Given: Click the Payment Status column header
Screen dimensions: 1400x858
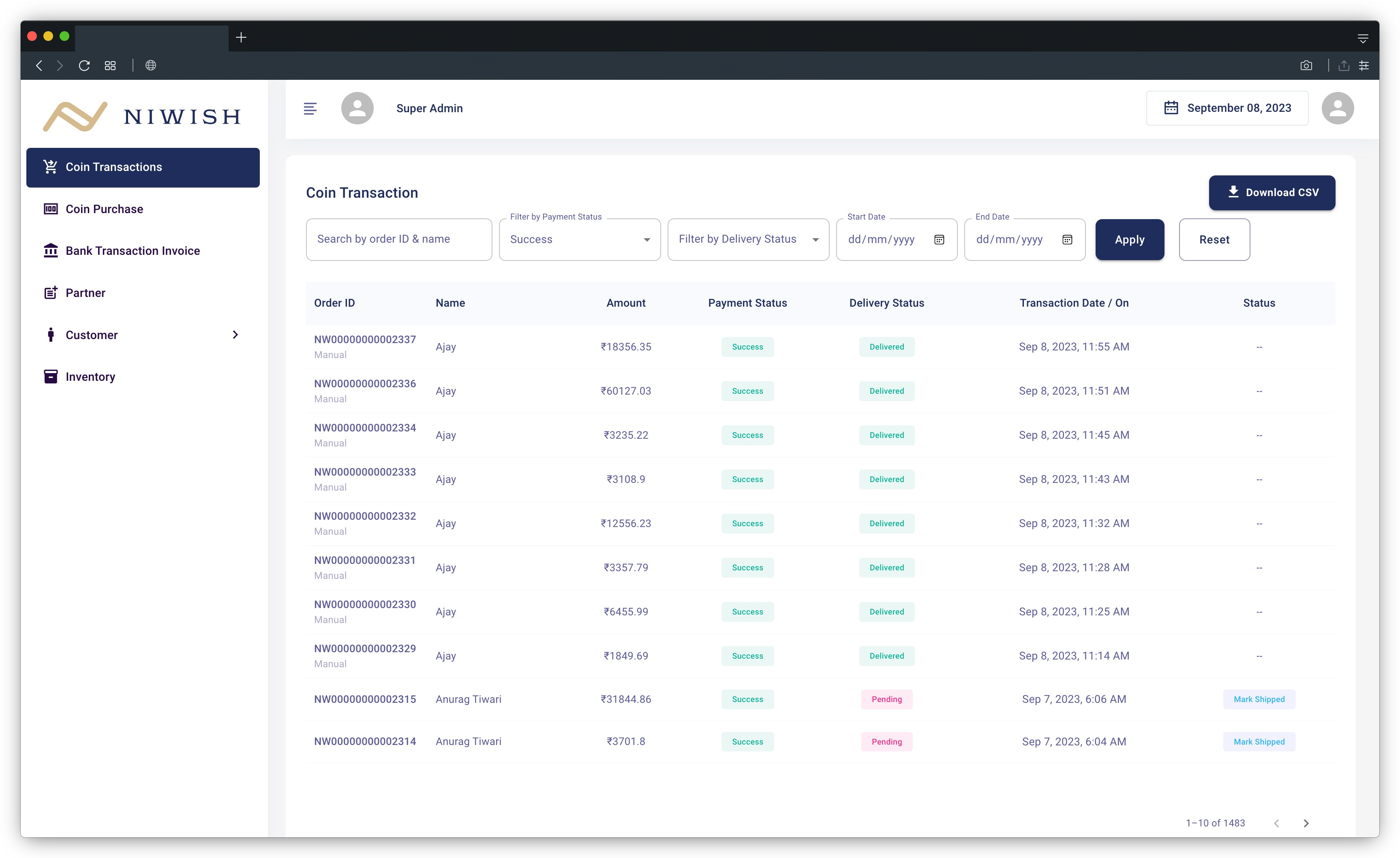Looking at the screenshot, I should click(747, 303).
